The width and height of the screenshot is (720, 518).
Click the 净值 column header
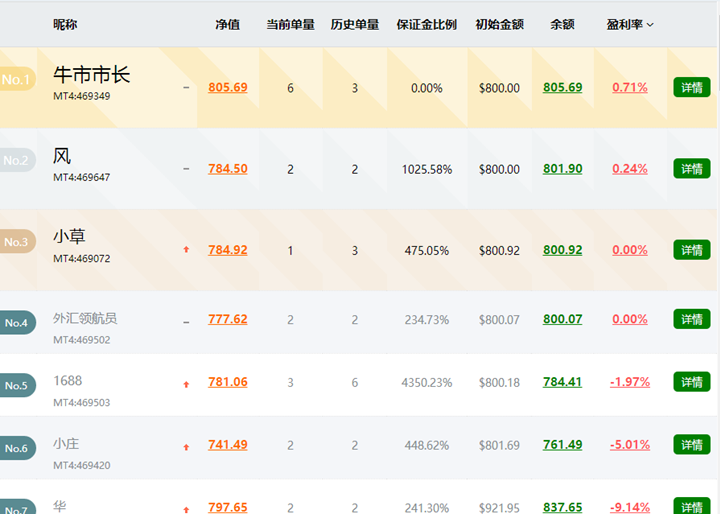[227, 24]
